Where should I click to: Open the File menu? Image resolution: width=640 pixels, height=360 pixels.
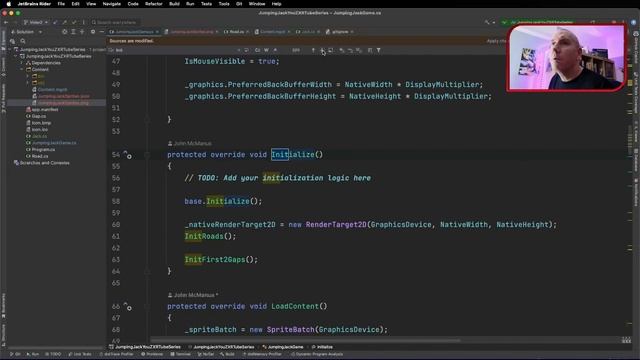tap(61, 4)
